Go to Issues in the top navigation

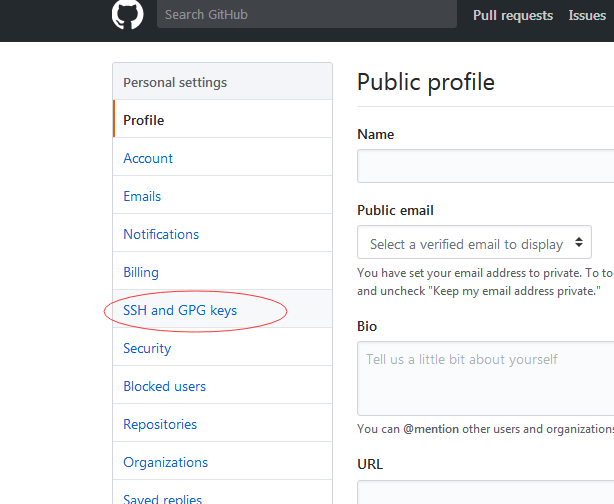pyautogui.click(x=587, y=15)
